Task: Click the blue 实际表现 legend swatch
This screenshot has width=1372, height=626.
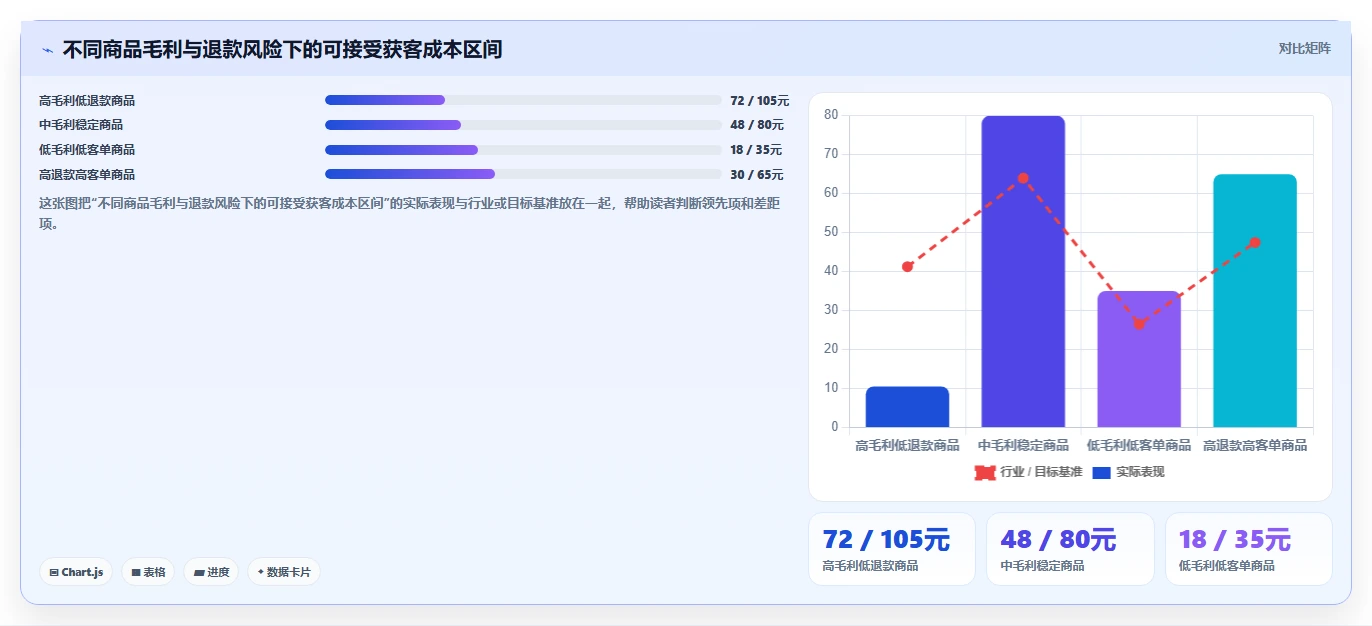Action: pos(1101,472)
